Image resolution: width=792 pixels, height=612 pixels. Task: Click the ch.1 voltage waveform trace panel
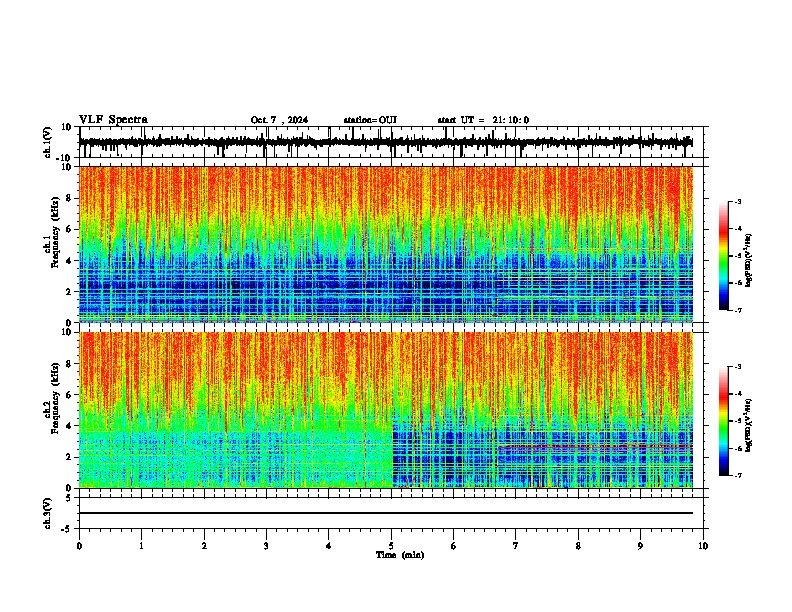(391, 142)
